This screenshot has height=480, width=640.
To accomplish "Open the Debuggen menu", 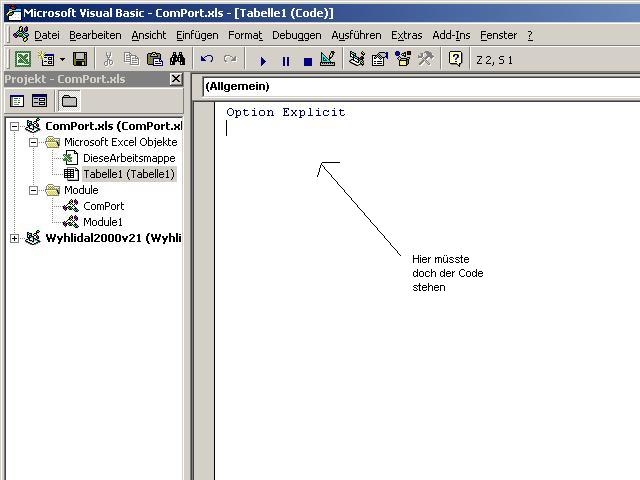I will pos(297,36).
